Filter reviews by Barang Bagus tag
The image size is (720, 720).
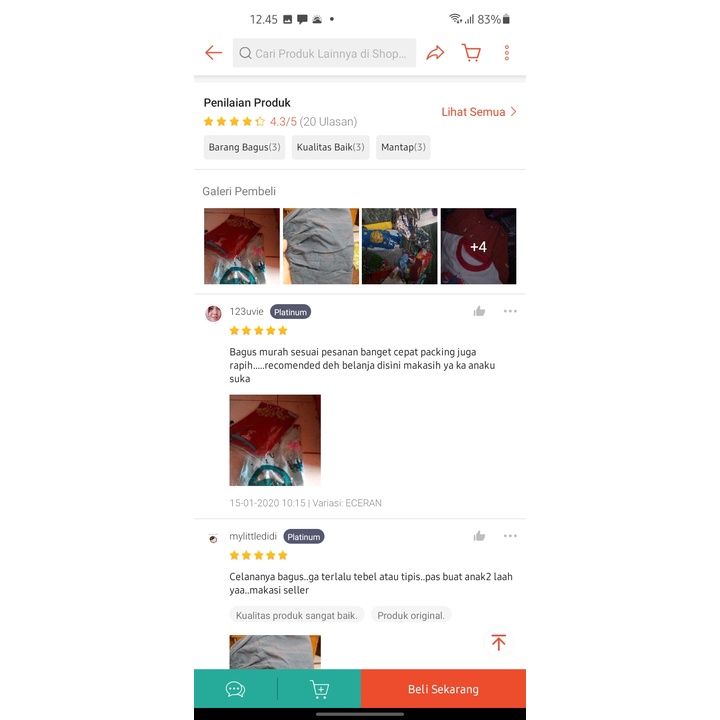click(x=244, y=147)
